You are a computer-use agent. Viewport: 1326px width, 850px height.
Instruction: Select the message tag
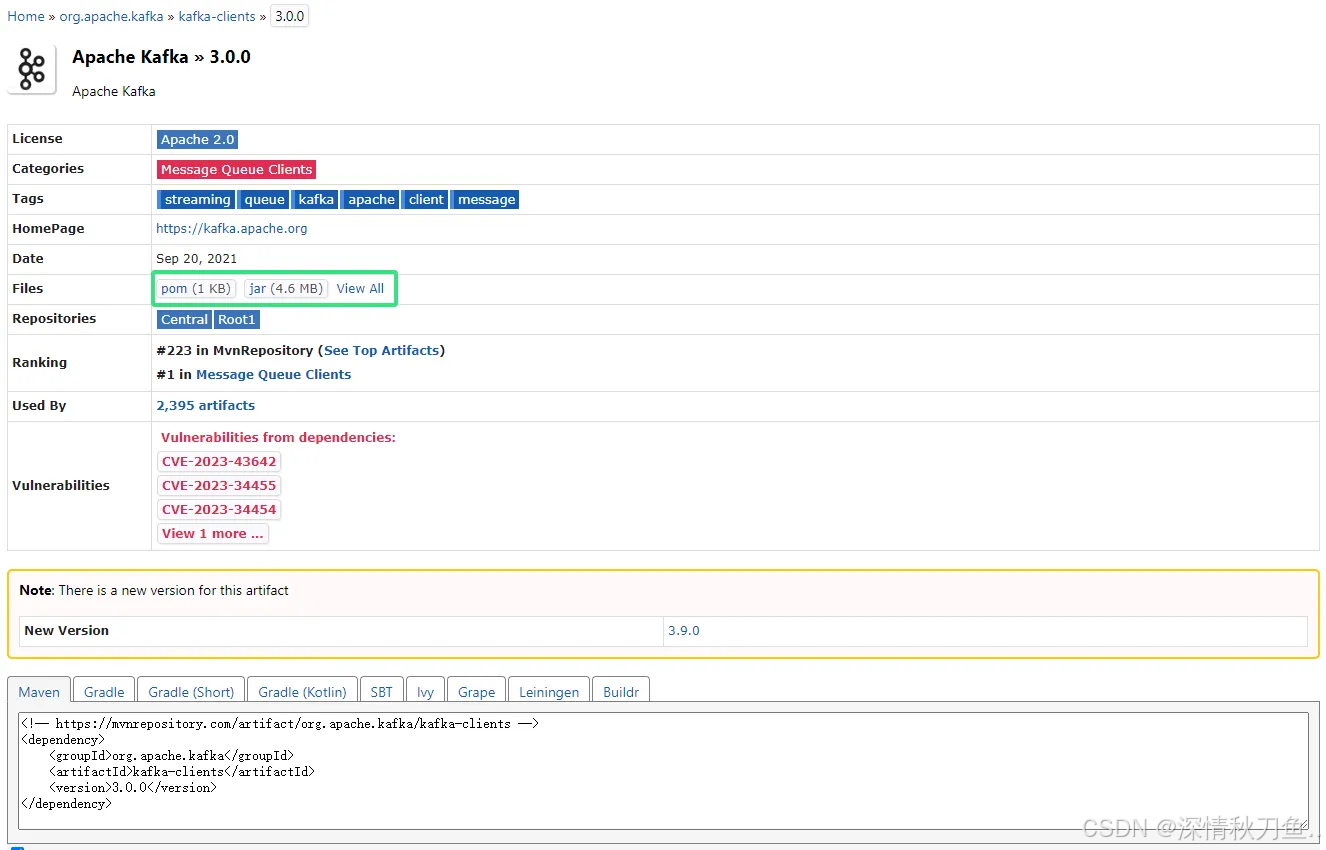[x=486, y=199]
